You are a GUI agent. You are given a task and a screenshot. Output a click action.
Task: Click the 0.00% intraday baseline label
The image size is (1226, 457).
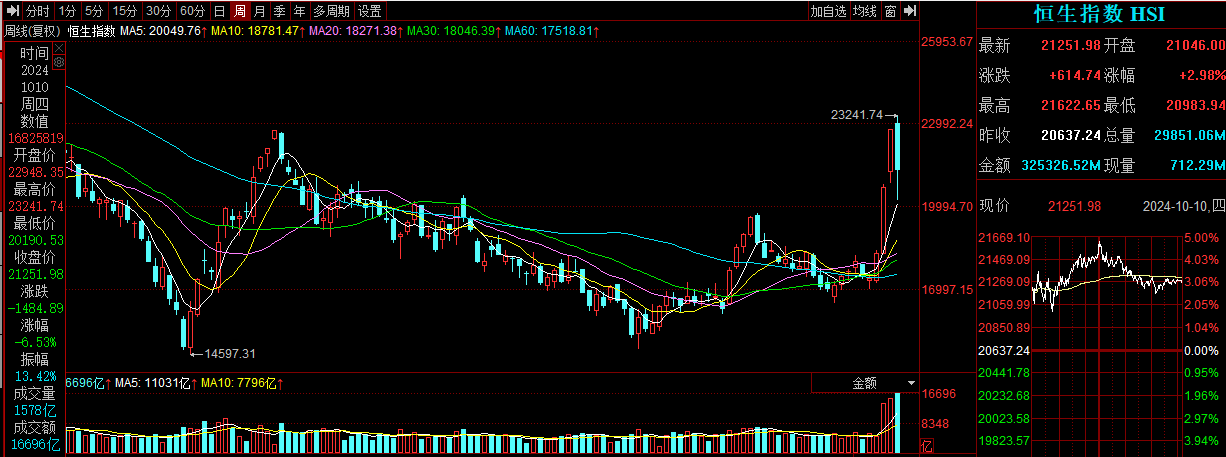[x=1202, y=351]
